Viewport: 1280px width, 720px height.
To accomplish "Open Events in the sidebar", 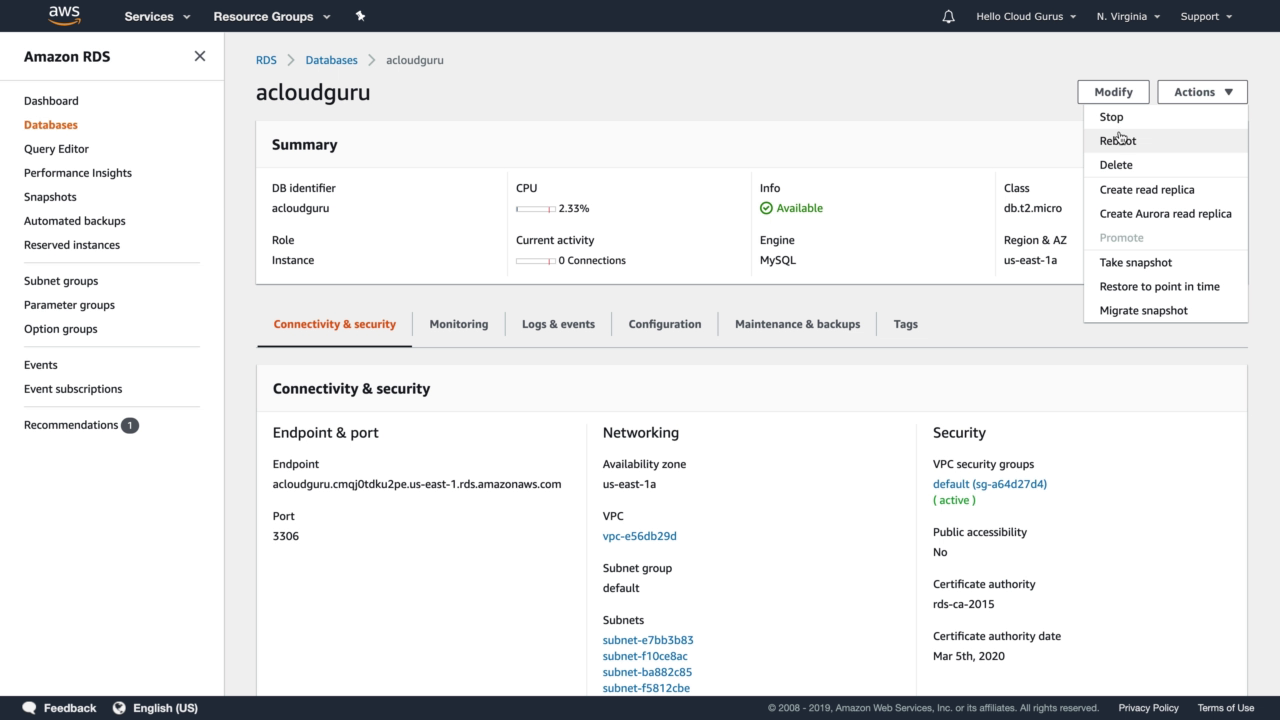I will (41, 365).
